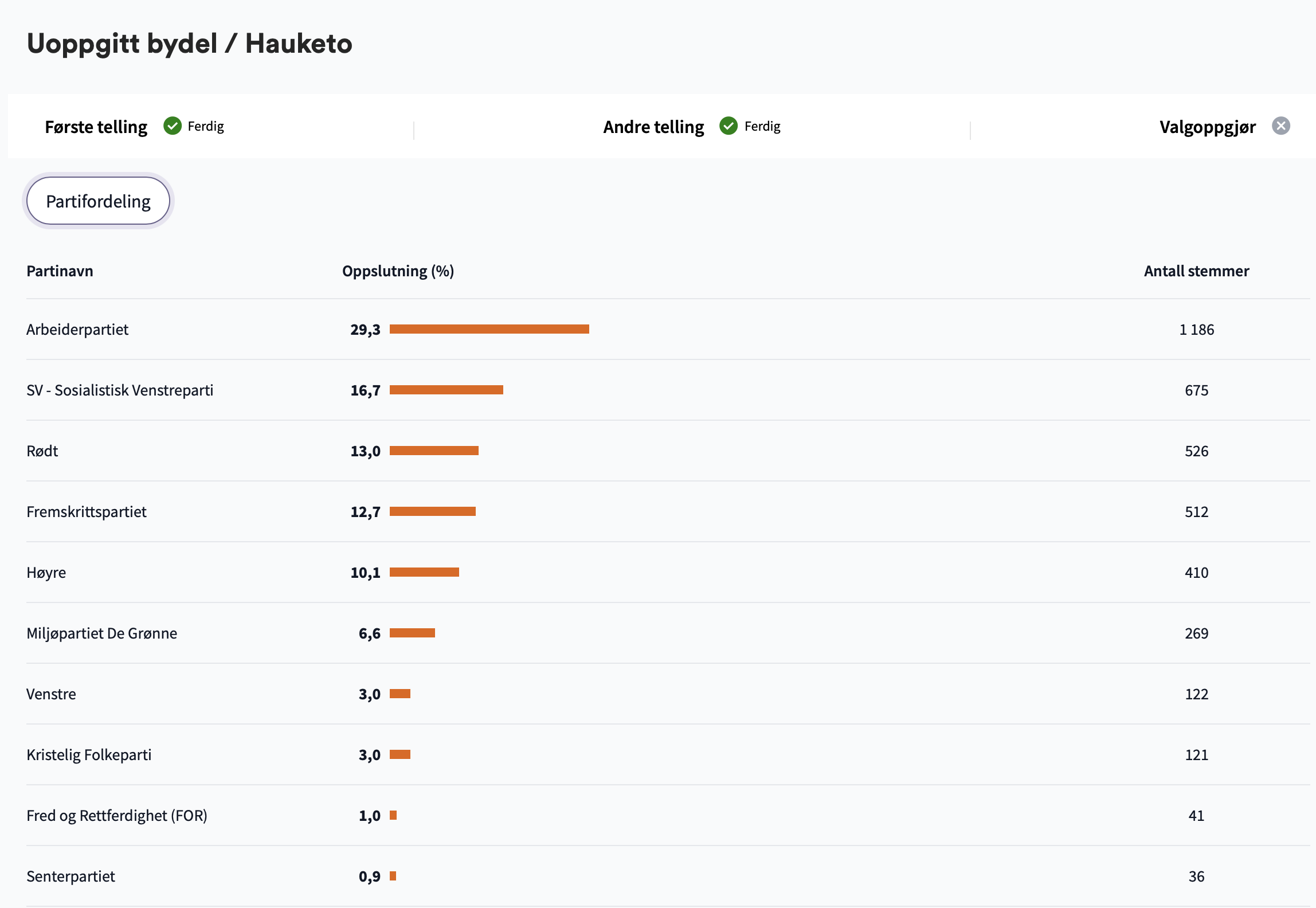The height and width of the screenshot is (908, 1316).
Task: Sort by the Oppslutning (%) column header
Action: click(x=398, y=271)
